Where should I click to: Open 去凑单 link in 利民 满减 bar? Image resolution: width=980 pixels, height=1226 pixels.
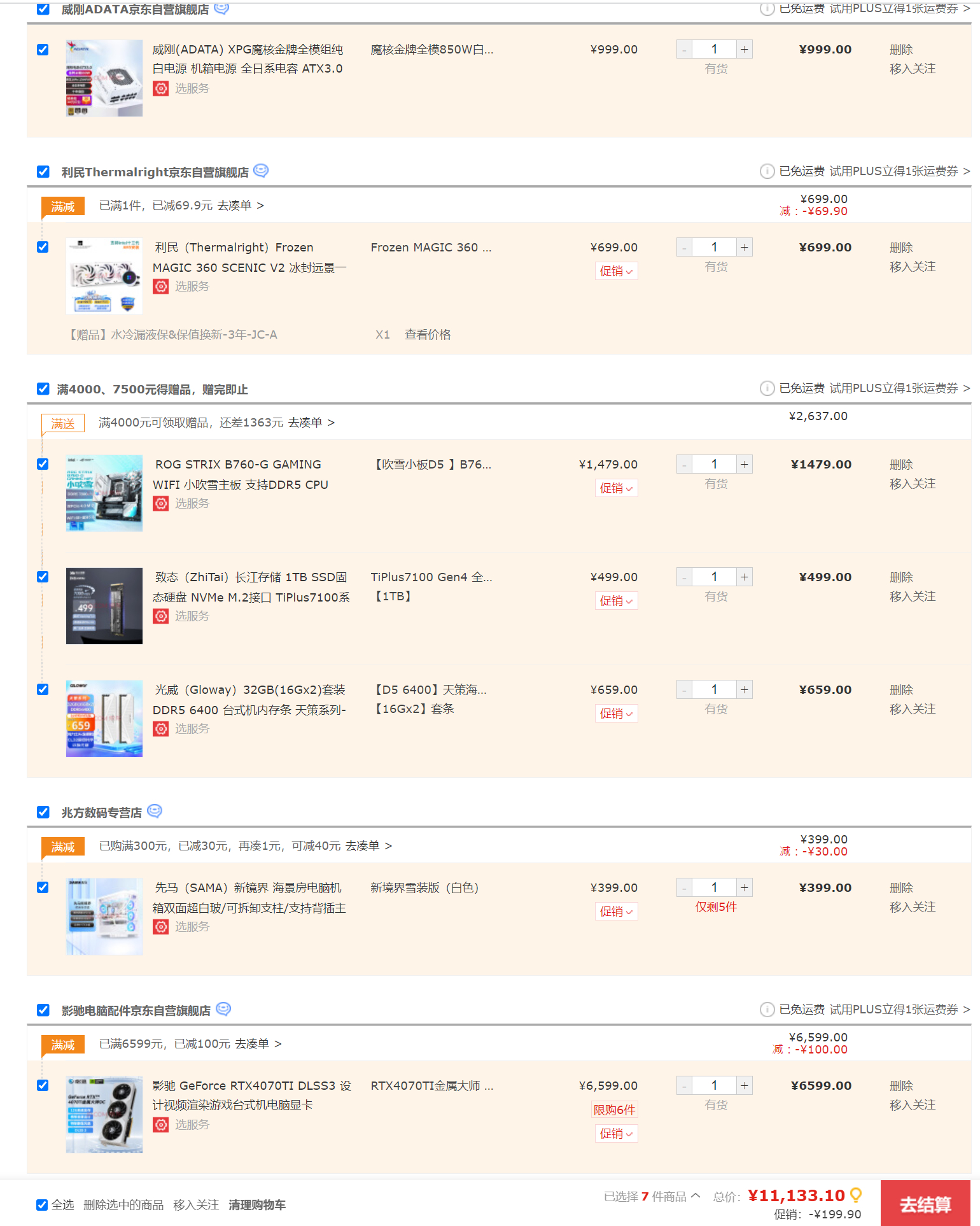pyautogui.click(x=240, y=206)
